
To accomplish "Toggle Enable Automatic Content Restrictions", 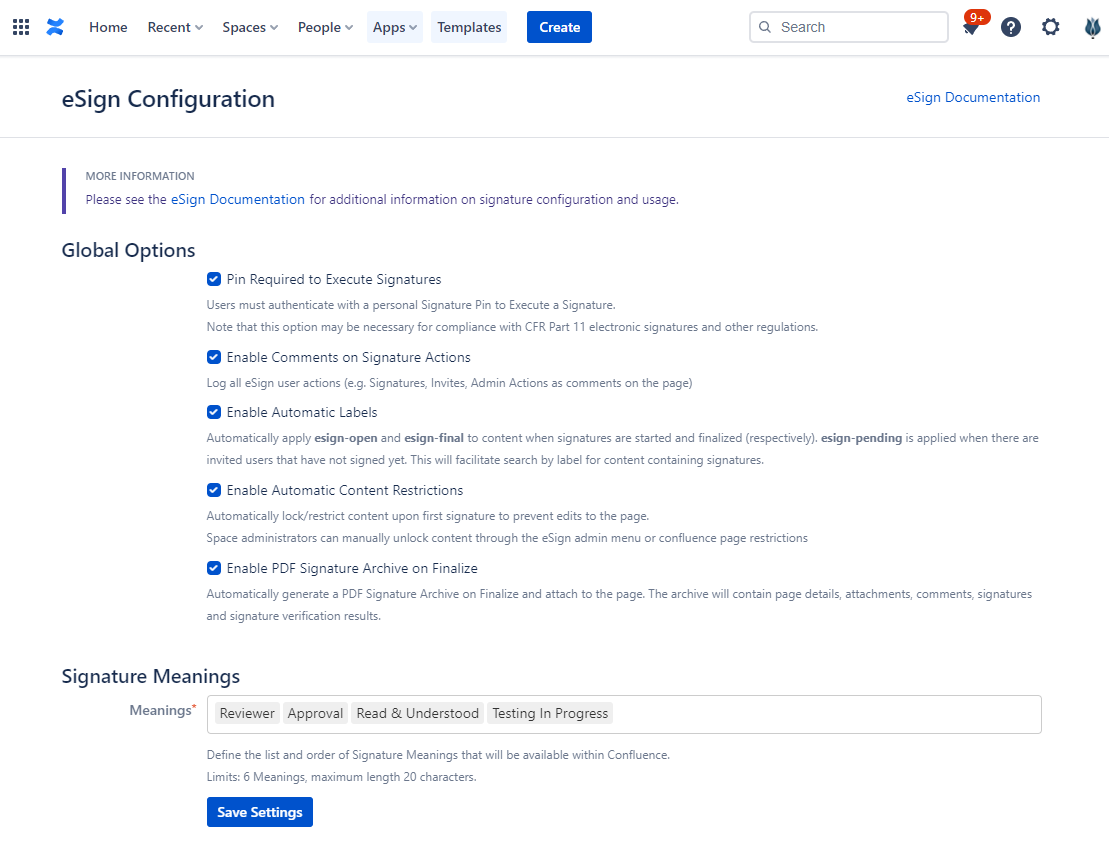I will (x=214, y=490).
